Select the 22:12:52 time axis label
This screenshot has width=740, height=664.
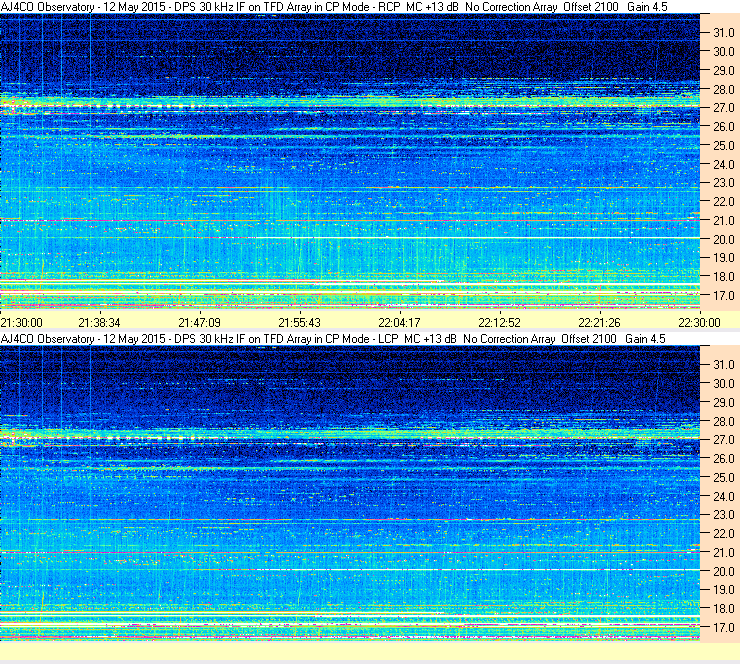(x=499, y=323)
